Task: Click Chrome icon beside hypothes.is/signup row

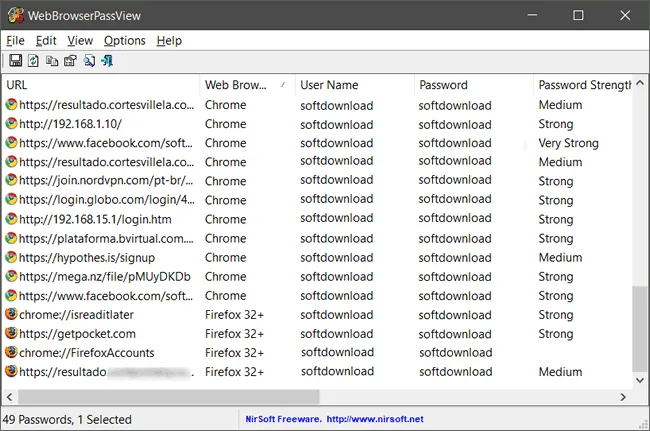Action: click(x=11, y=257)
